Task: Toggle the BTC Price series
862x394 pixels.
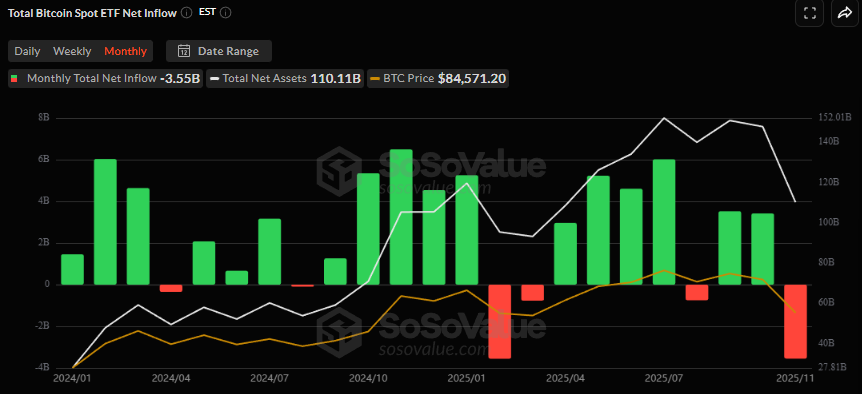Action: point(438,79)
